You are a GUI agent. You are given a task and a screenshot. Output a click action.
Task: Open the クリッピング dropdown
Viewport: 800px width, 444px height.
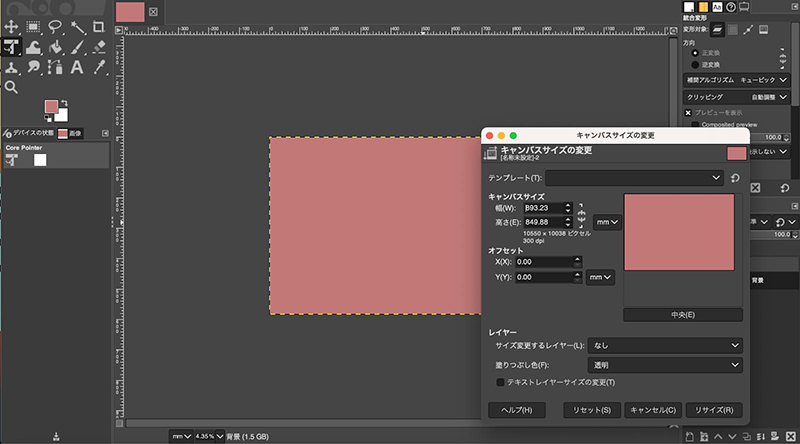737,97
